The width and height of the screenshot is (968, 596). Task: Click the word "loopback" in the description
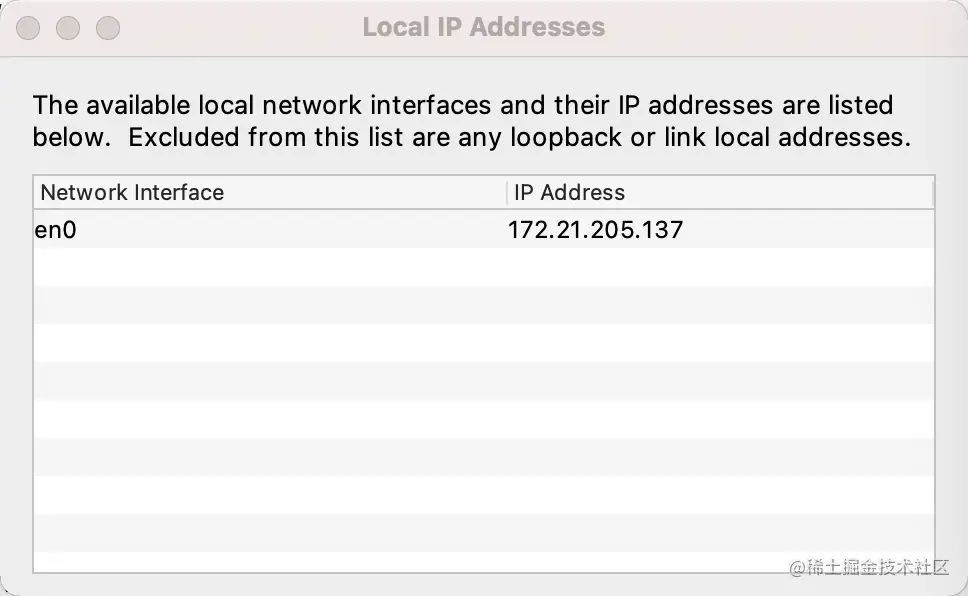(x=565, y=138)
